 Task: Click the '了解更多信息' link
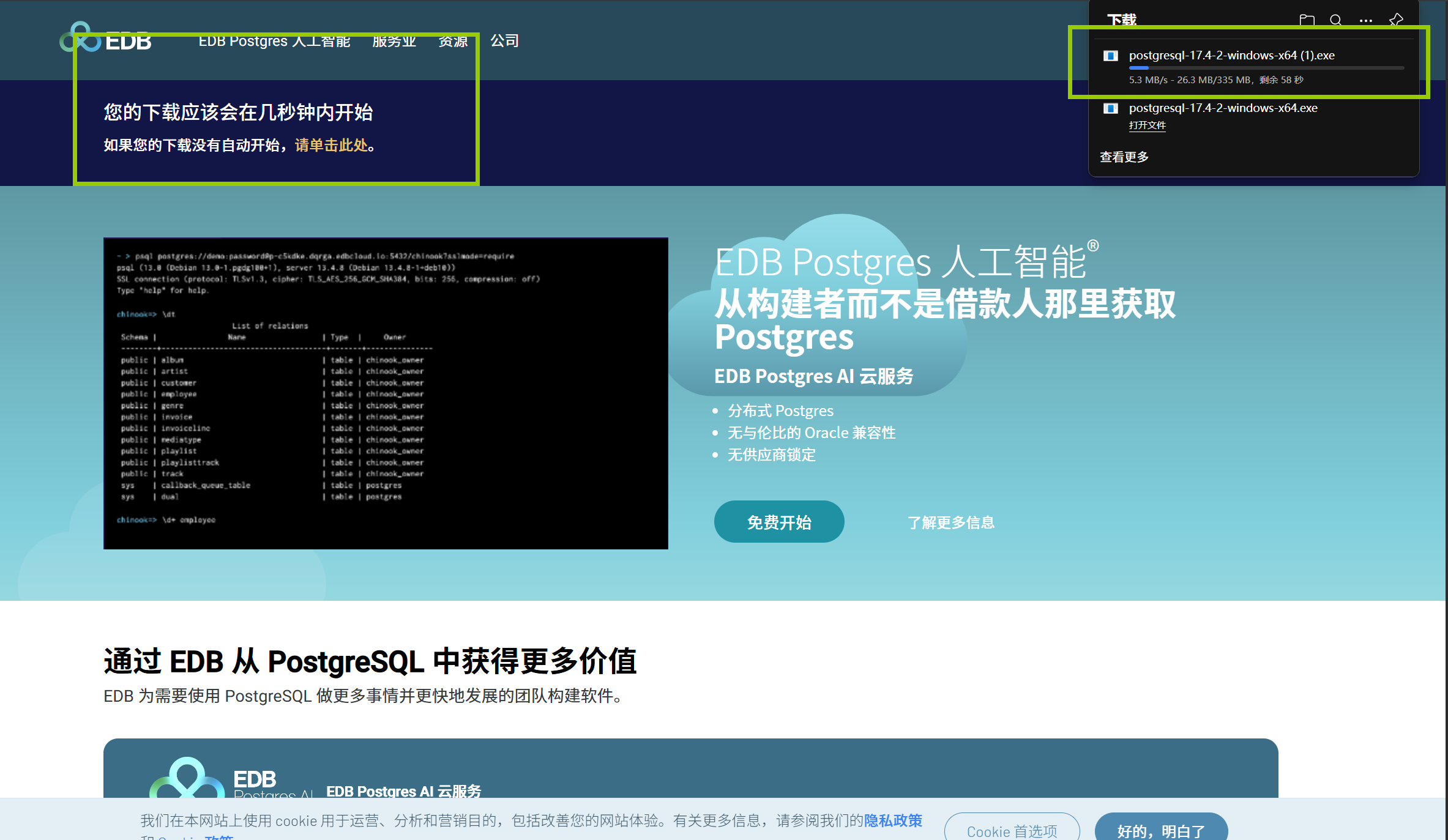[950, 522]
